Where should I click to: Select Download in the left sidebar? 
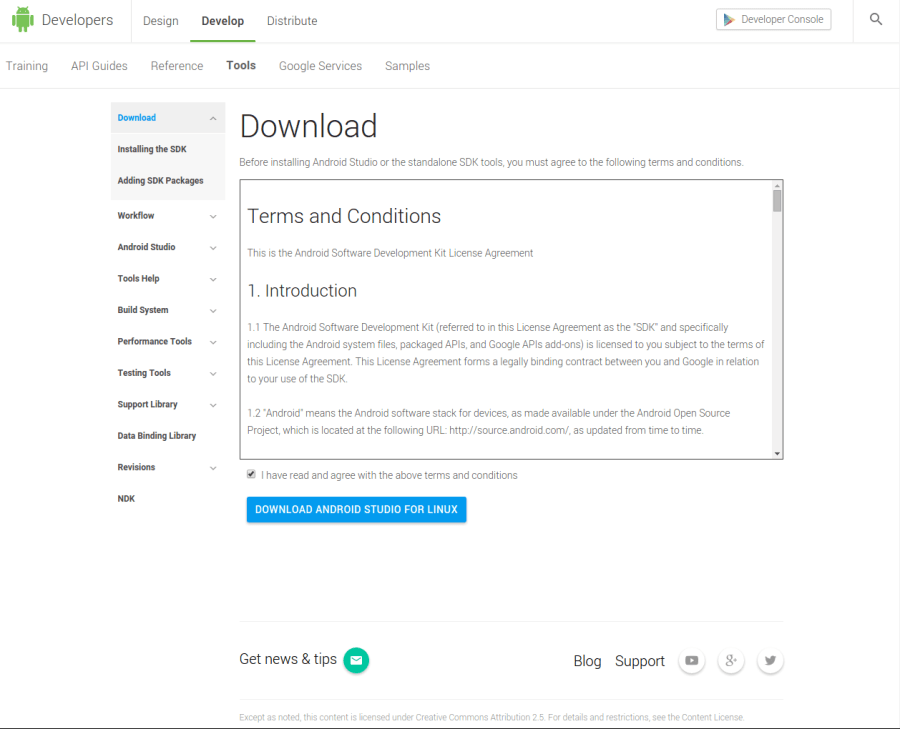coord(136,117)
